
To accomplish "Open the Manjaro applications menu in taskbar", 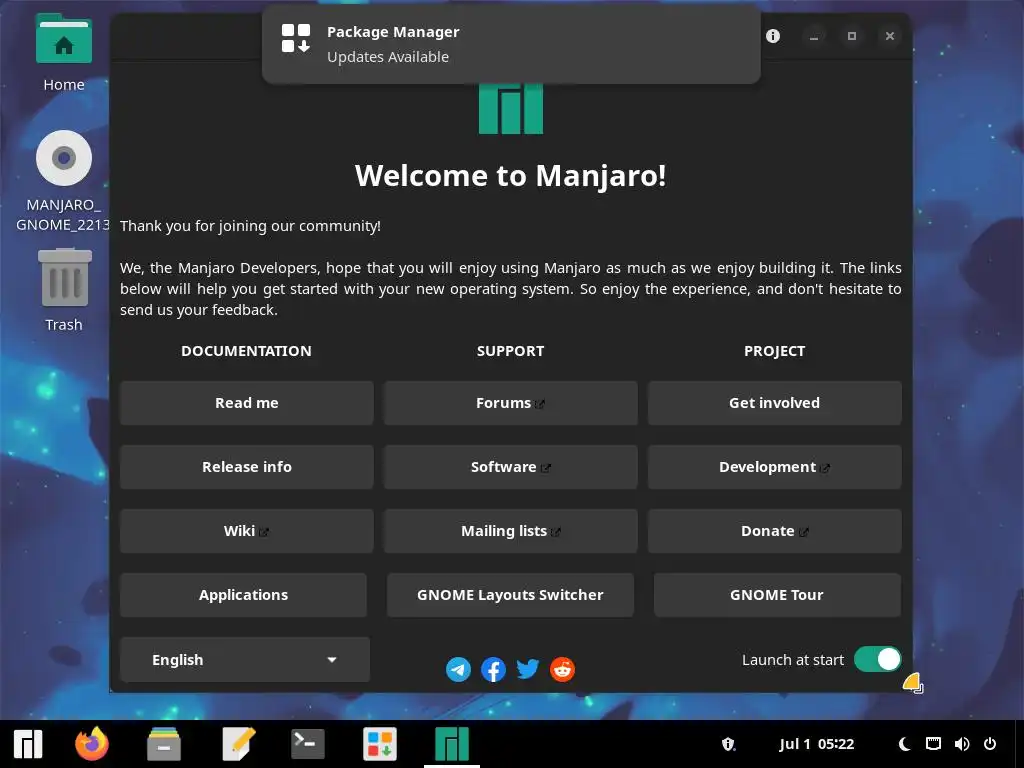I will (x=28, y=744).
